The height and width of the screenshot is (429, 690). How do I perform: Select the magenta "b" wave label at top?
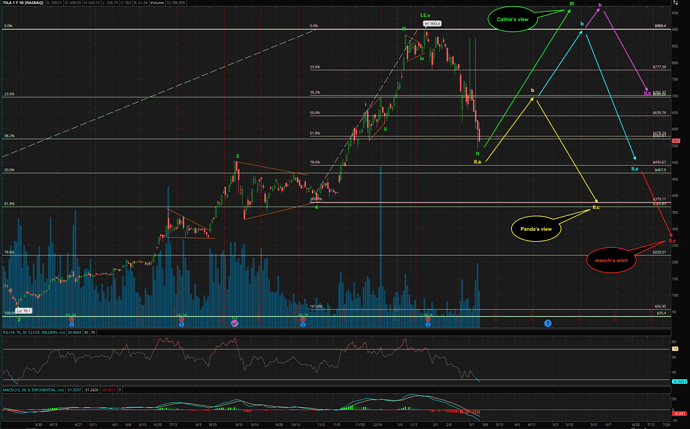coord(599,6)
